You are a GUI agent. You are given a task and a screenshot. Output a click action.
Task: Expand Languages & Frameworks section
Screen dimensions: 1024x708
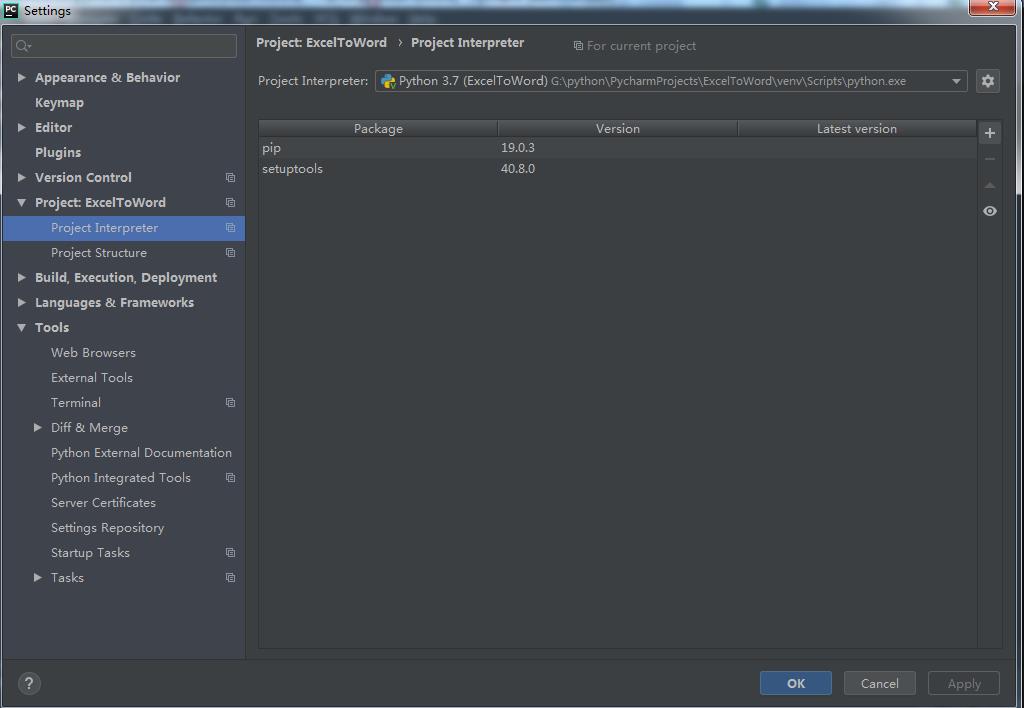pos(22,302)
